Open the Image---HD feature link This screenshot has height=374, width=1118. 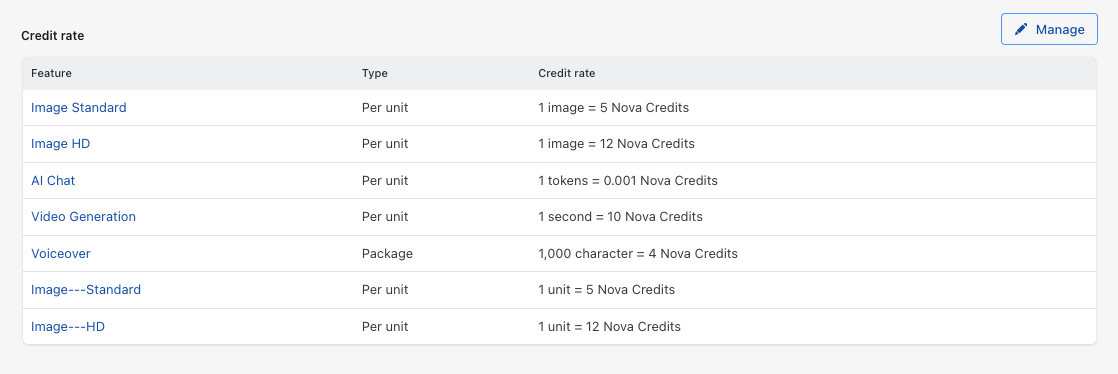coord(68,327)
